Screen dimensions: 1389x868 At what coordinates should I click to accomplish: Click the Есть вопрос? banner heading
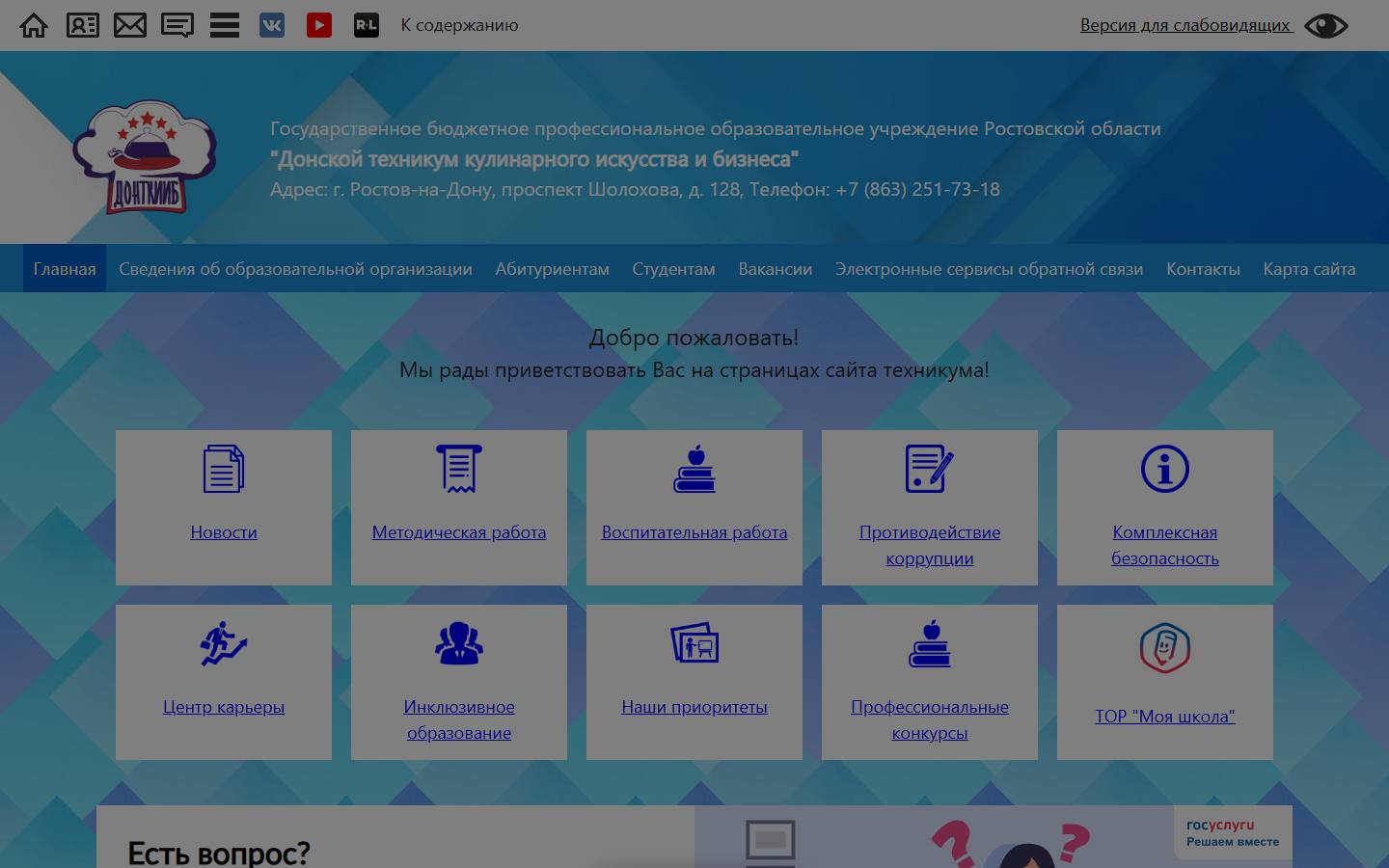coord(219,853)
